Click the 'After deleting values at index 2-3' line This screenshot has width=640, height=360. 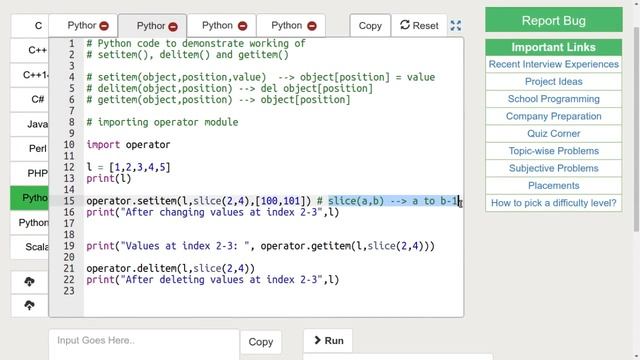(213, 280)
